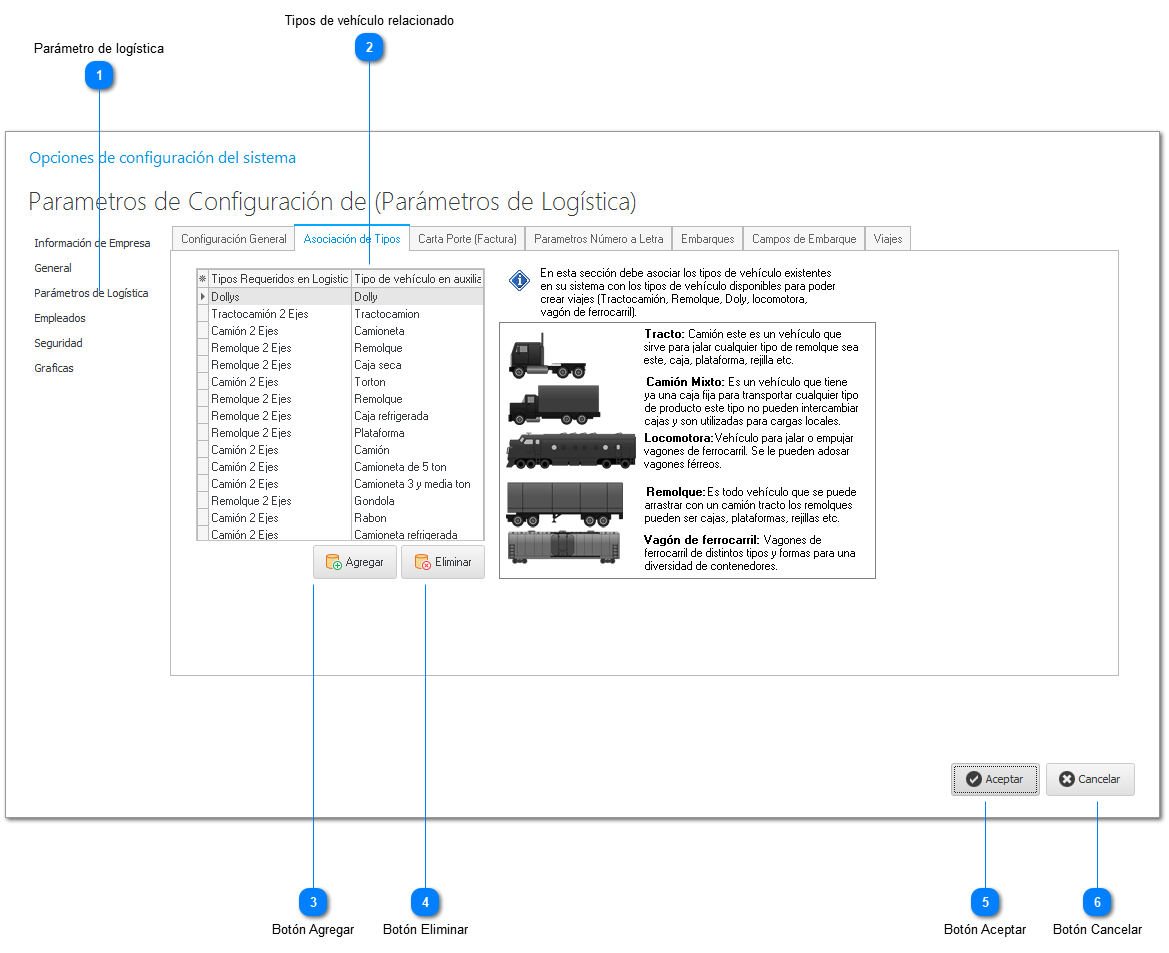This screenshot has height=953, width=1169.
Task: Open Seguridad in the sidebar
Action: pos(58,343)
